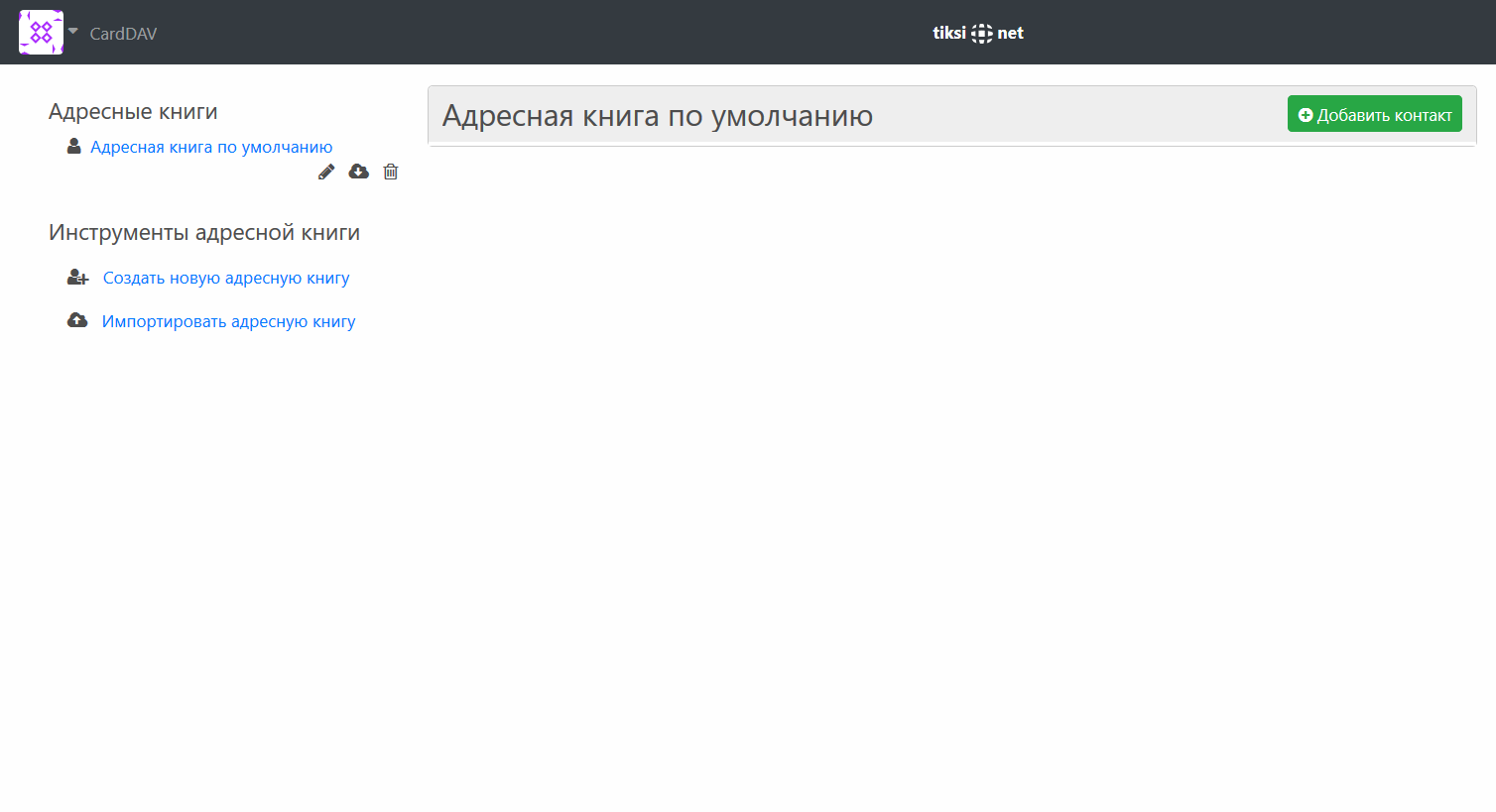Click the purple app logo icon
Viewport: 1496px width, 812px height.
[41, 32]
